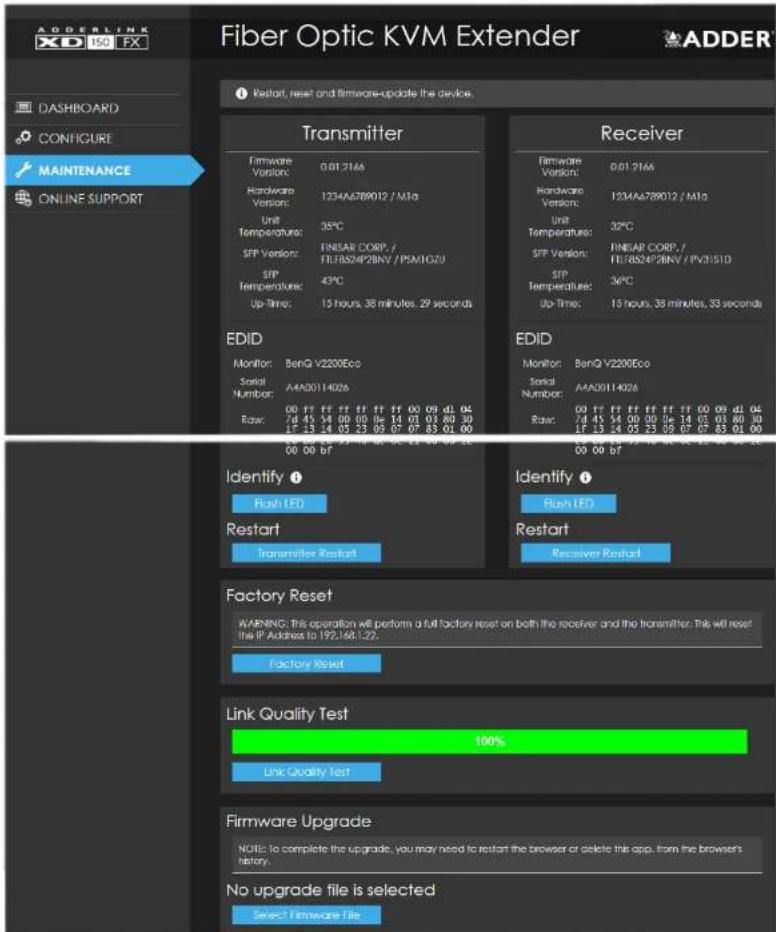776x932 pixels.
Task: Click Receiver SFP version FINISAR CORP value
Action: 671,253
